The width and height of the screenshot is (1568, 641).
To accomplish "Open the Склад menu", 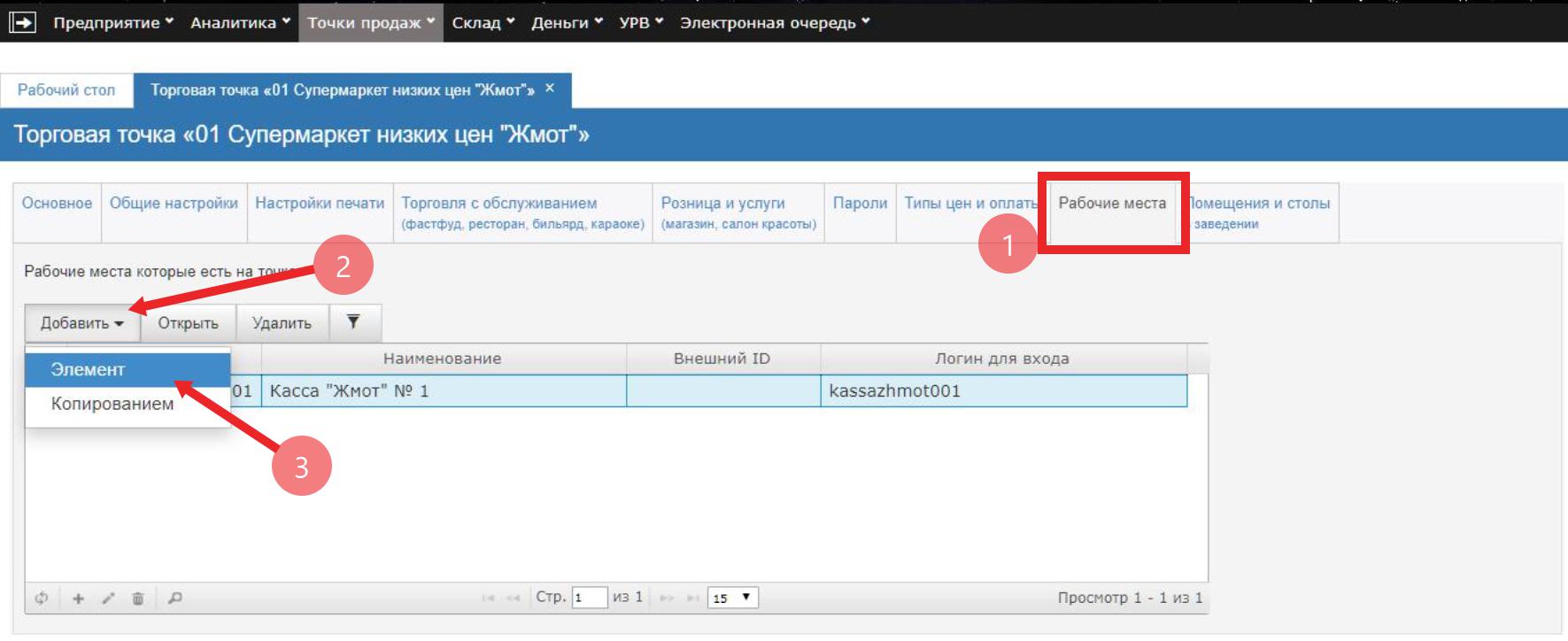I will tap(483, 23).
